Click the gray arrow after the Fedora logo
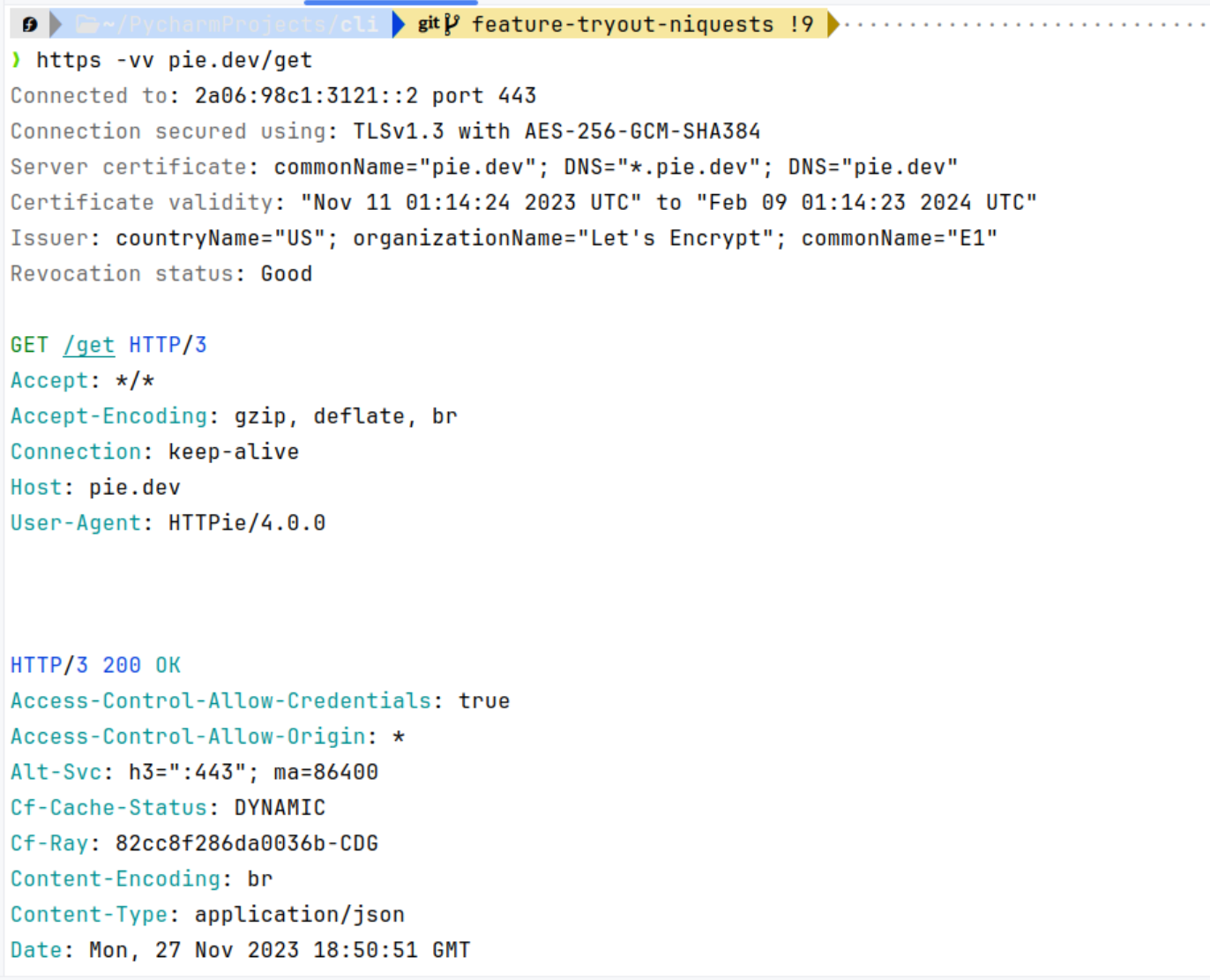 coord(56,25)
